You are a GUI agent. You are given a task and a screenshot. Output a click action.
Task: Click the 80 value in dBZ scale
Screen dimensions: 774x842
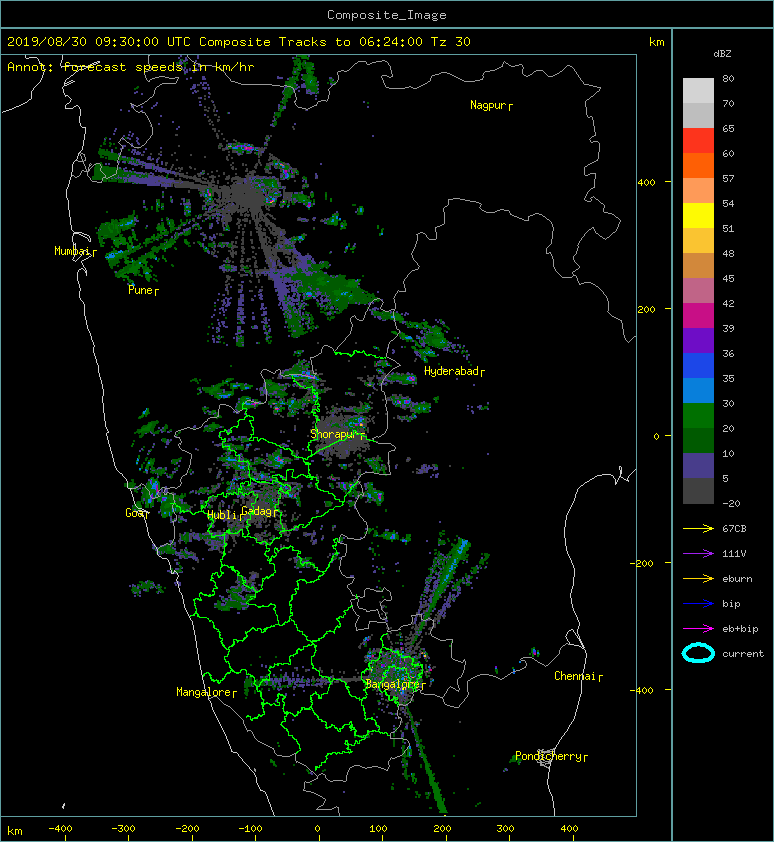pos(728,78)
